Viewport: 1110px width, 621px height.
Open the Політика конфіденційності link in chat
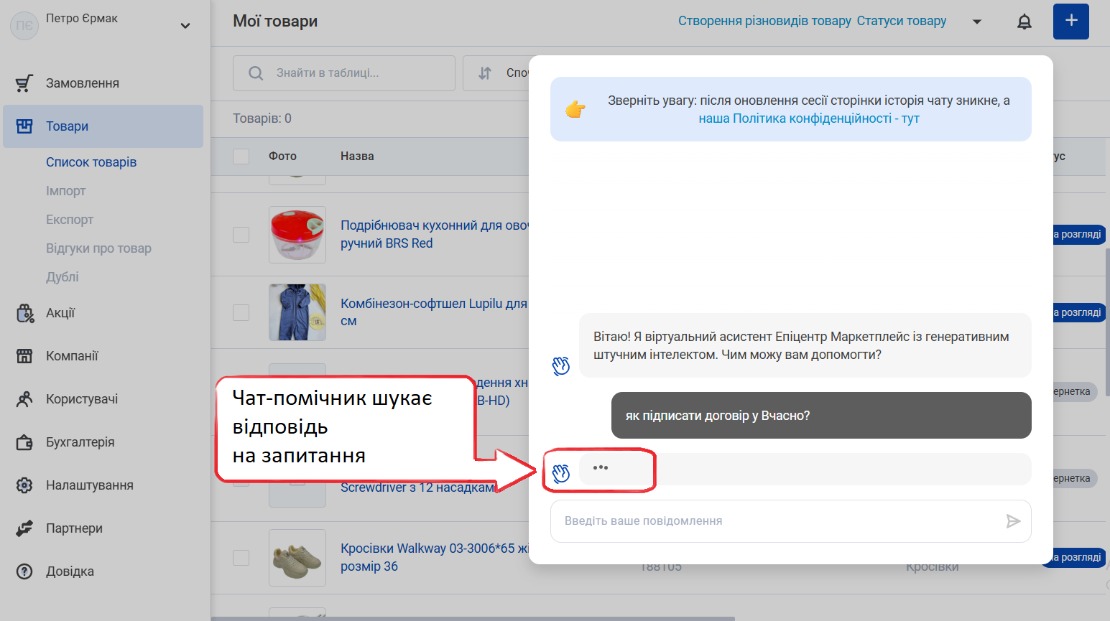pyautogui.click(x=809, y=119)
